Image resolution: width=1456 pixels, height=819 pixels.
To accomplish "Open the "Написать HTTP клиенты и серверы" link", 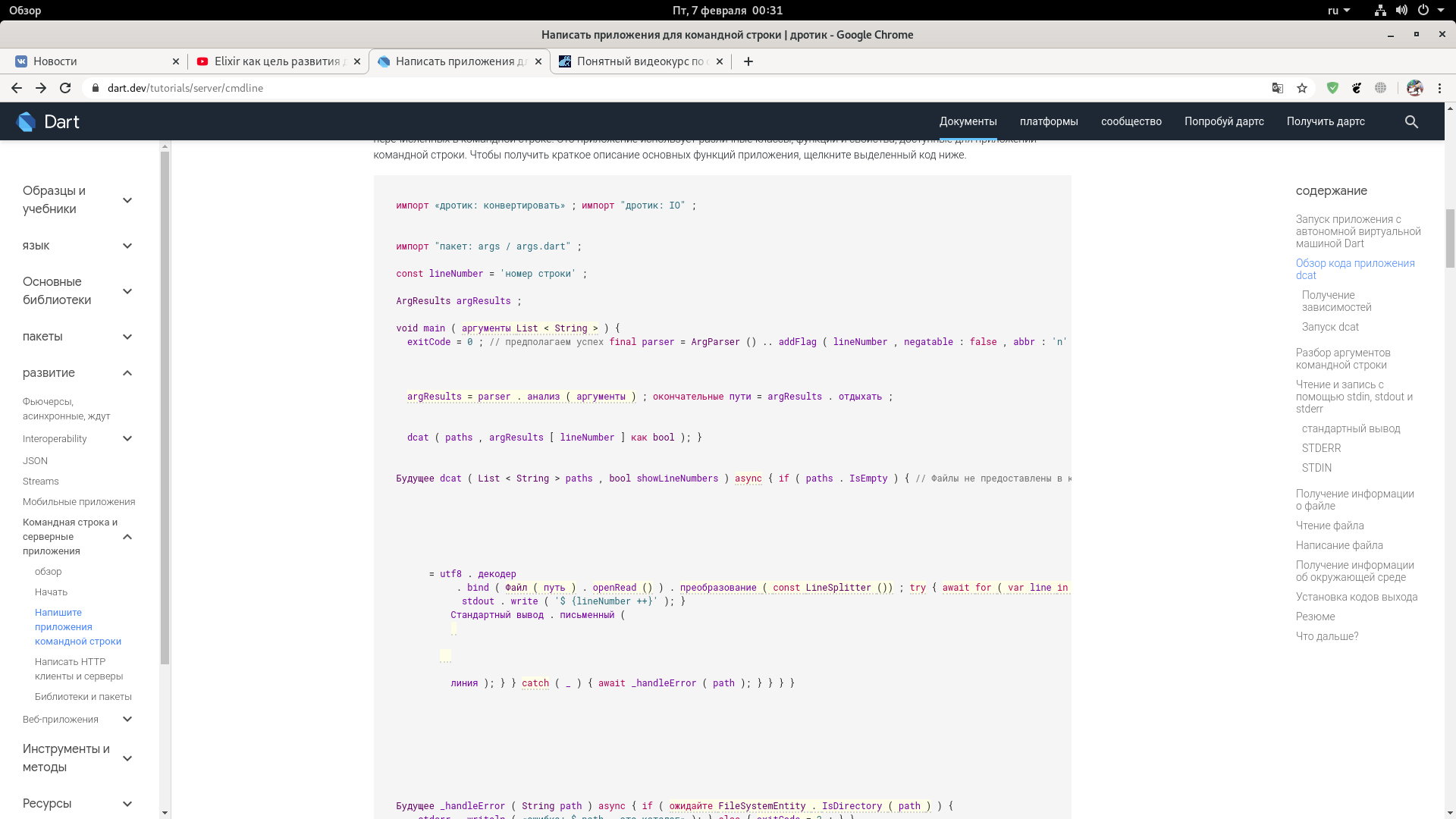I will click(79, 669).
